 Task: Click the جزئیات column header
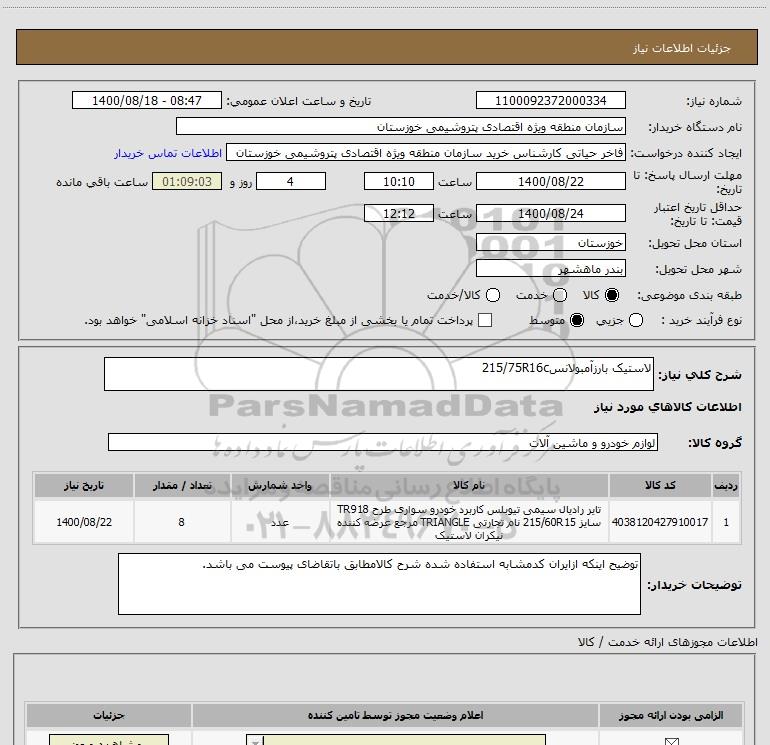[x=109, y=715]
